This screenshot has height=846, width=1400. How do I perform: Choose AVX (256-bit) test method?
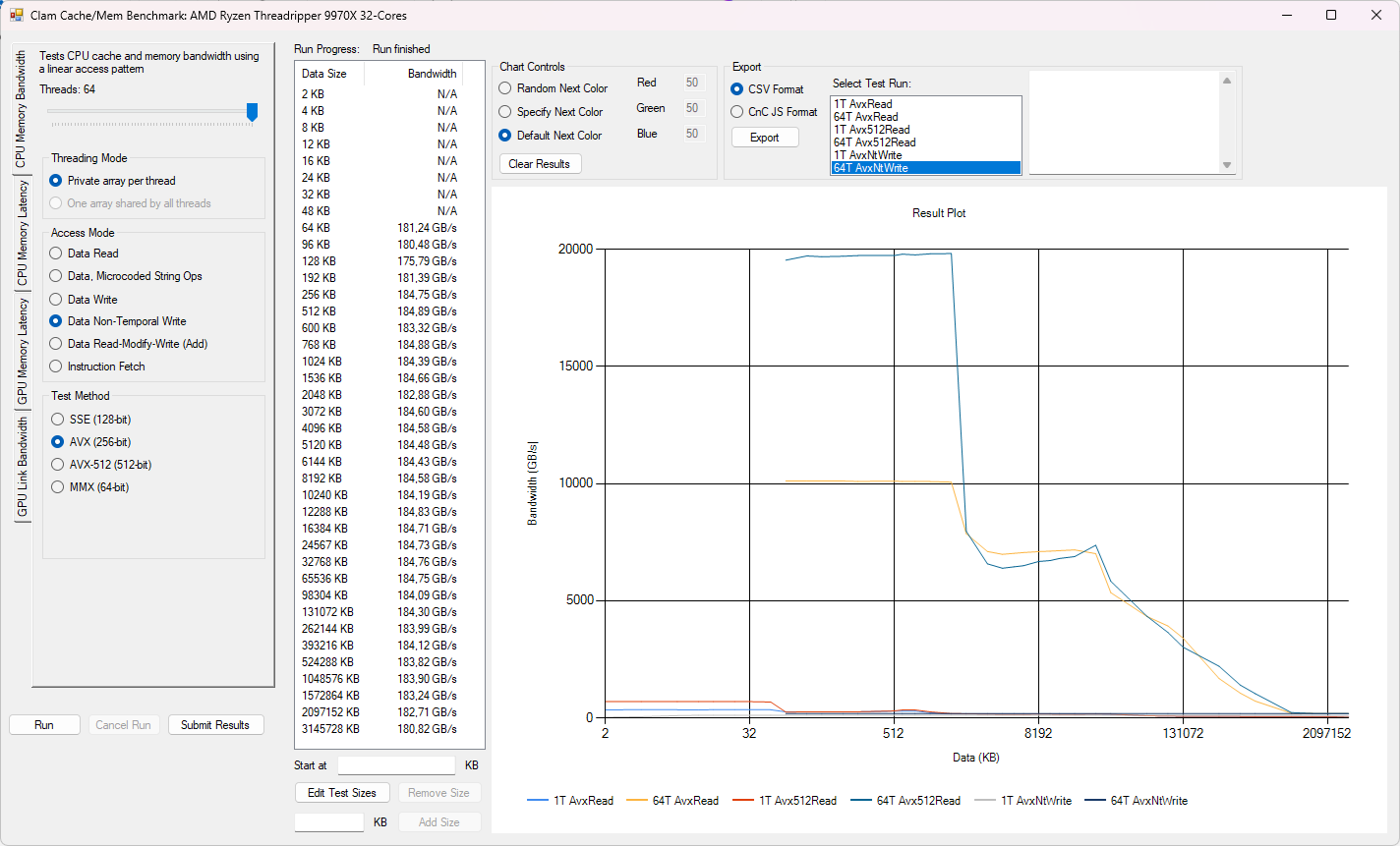tap(90, 442)
